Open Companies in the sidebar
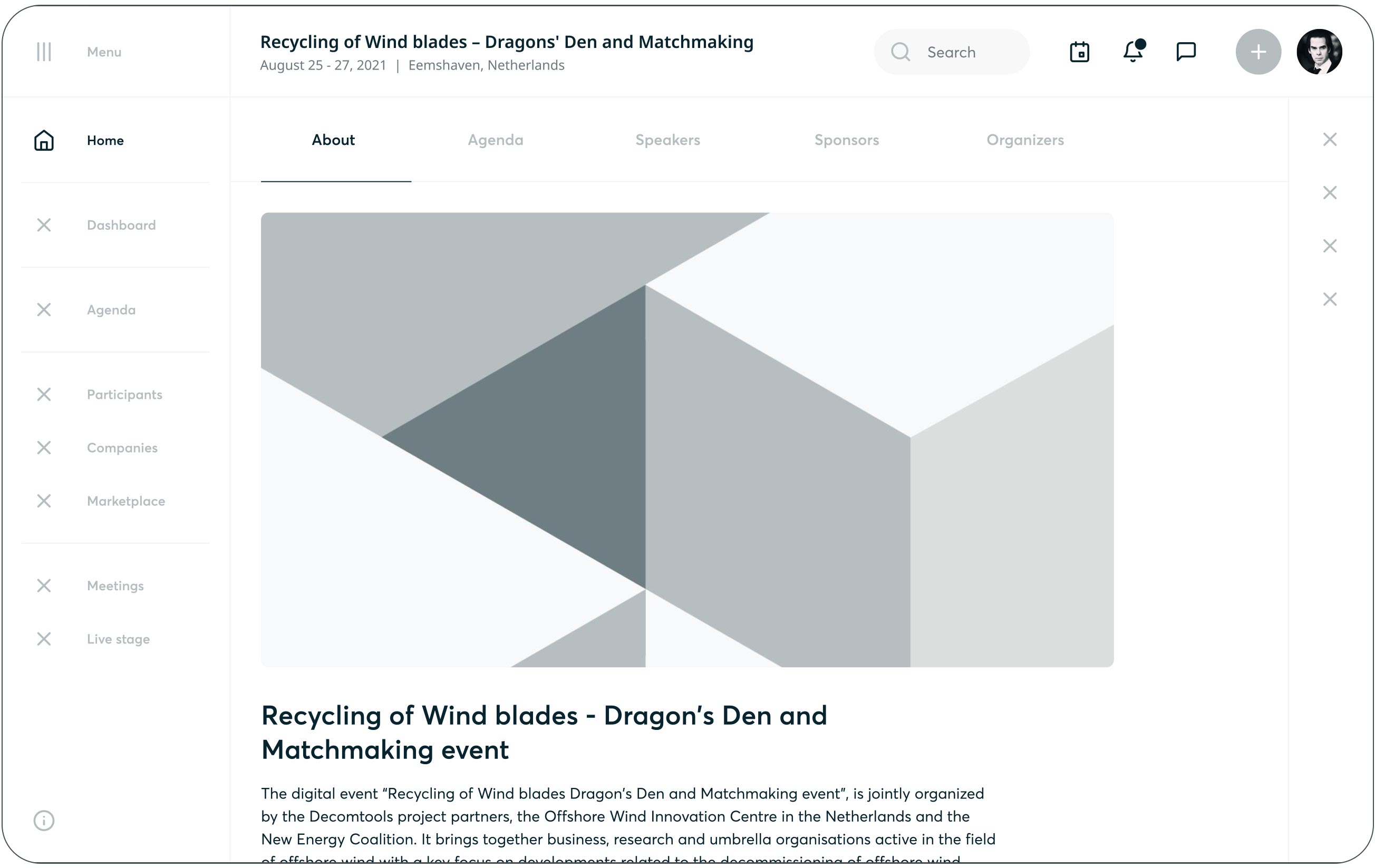 click(x=122, y=448)
